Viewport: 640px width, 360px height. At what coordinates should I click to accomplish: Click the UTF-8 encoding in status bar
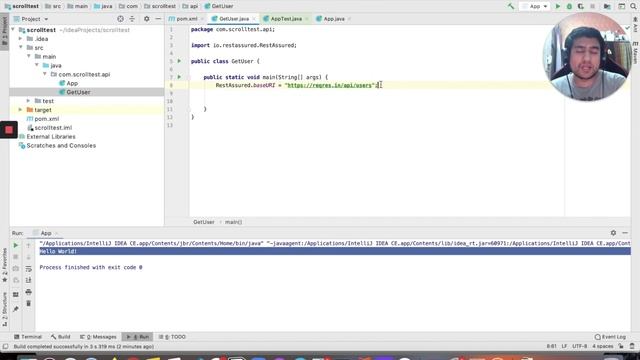pos(579,346)
